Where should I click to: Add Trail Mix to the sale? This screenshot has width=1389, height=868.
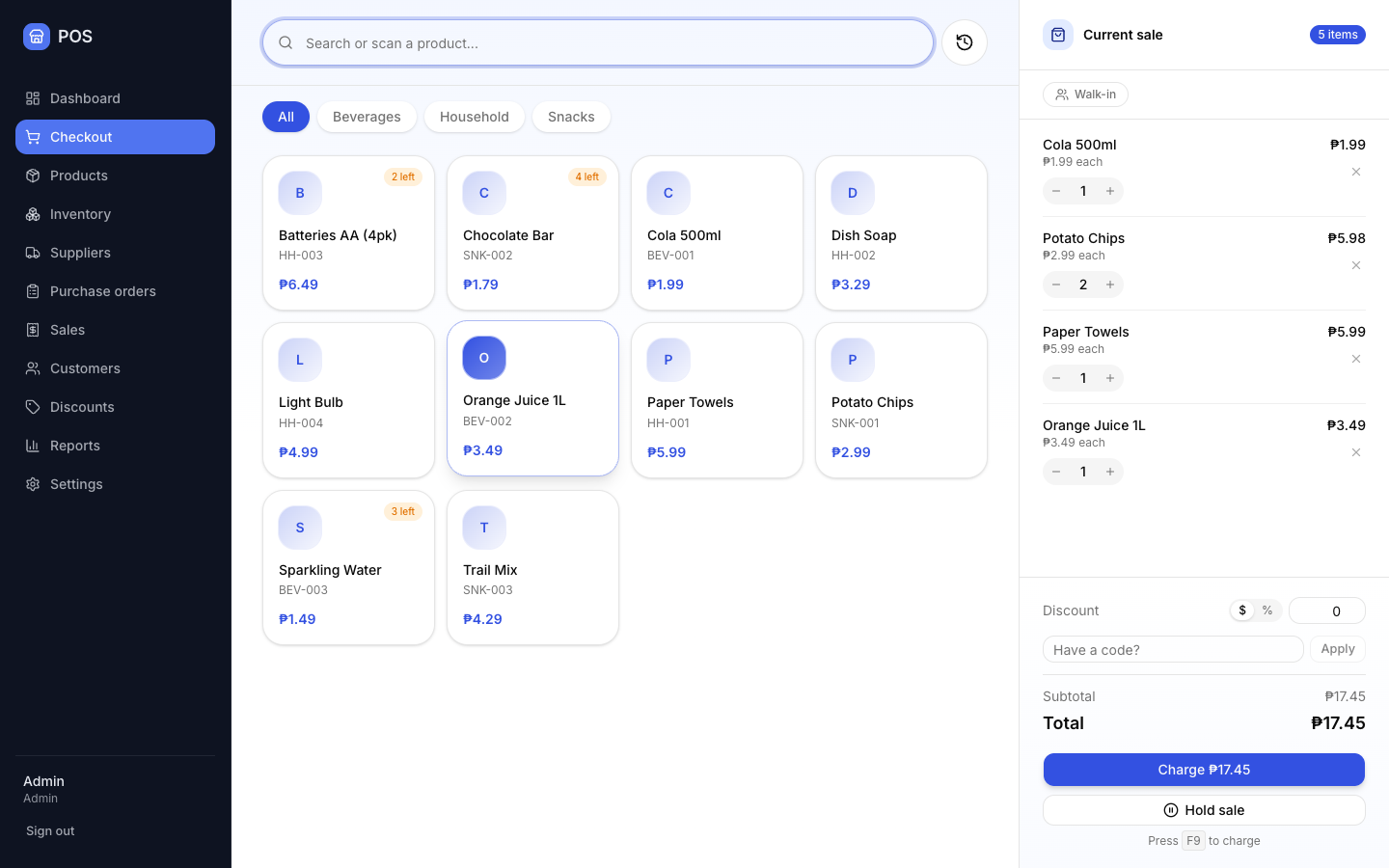[x=532, y=568]
